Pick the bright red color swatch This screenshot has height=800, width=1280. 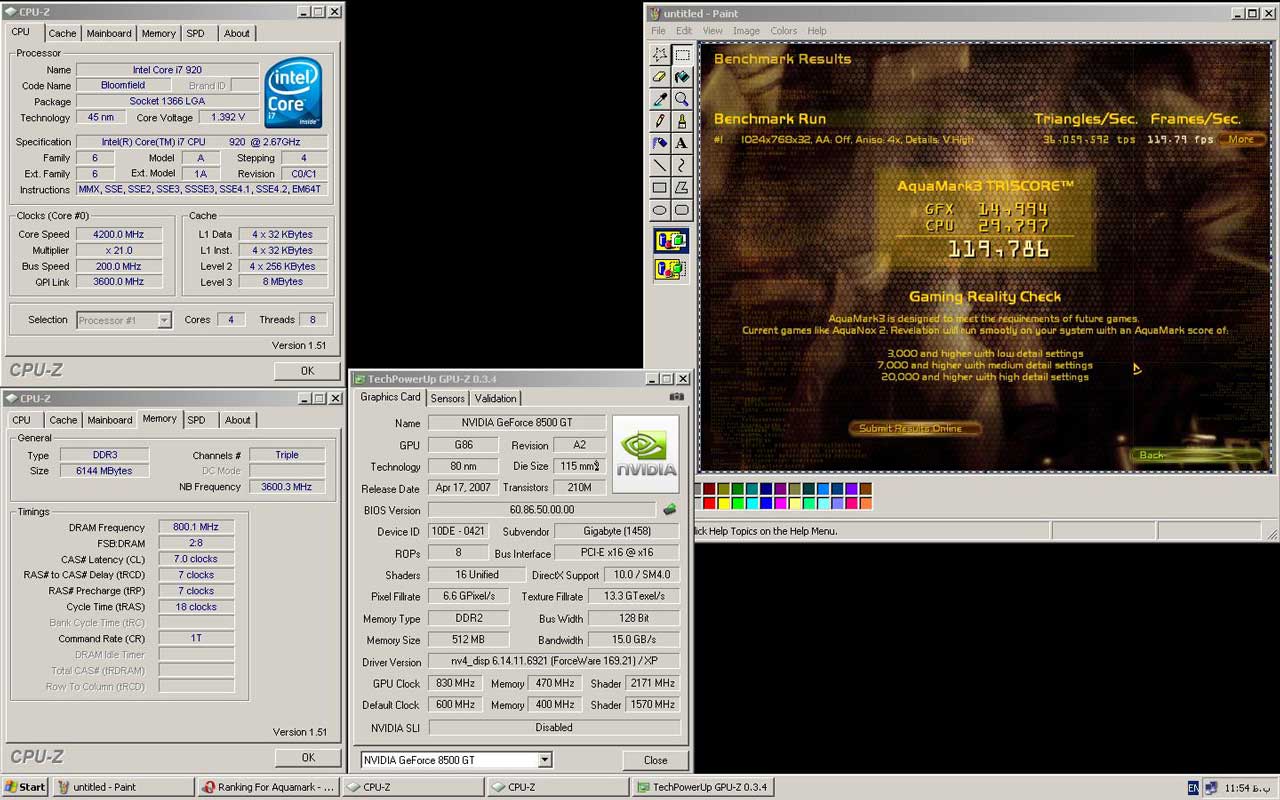point(709,504)
